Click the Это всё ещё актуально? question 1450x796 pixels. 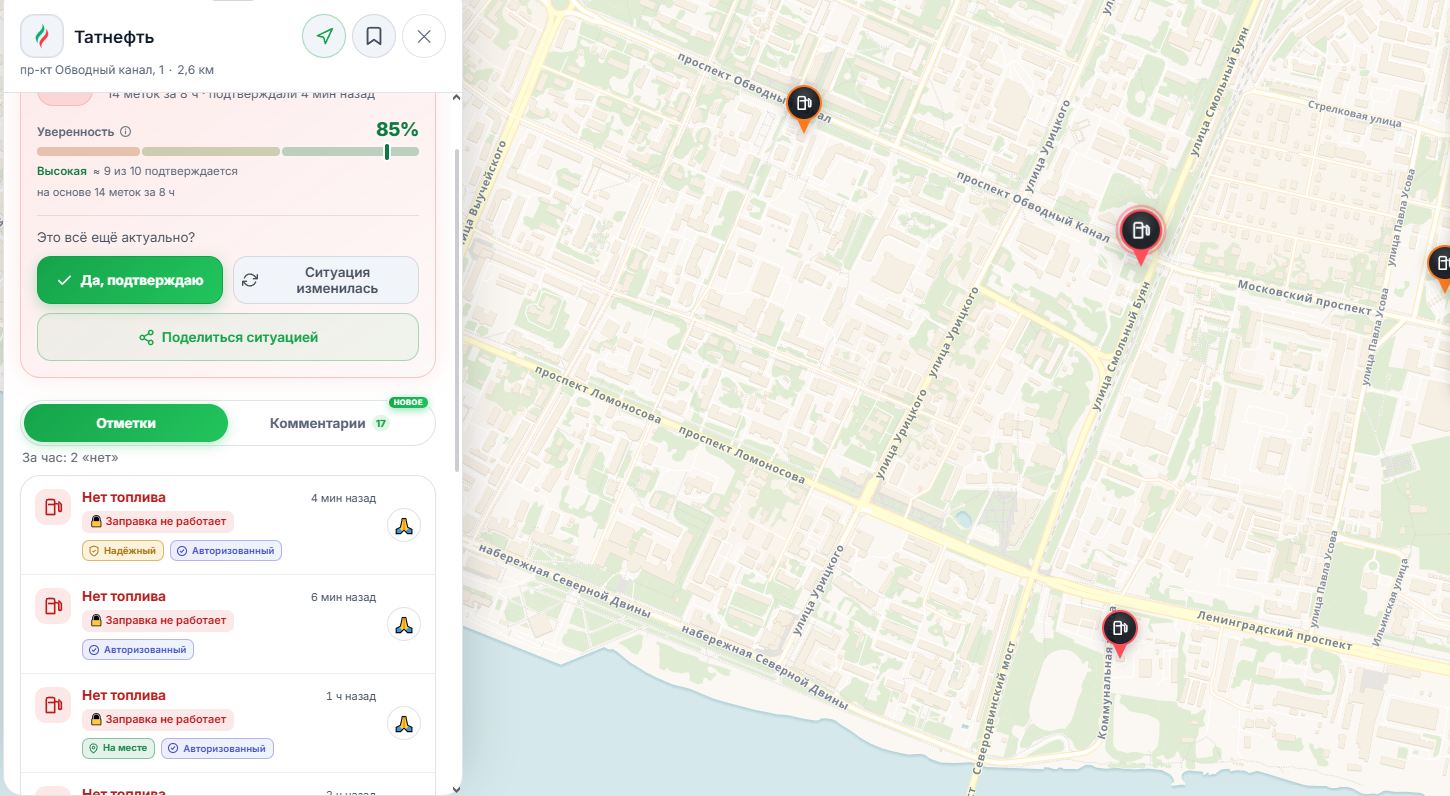click(116, 238)
